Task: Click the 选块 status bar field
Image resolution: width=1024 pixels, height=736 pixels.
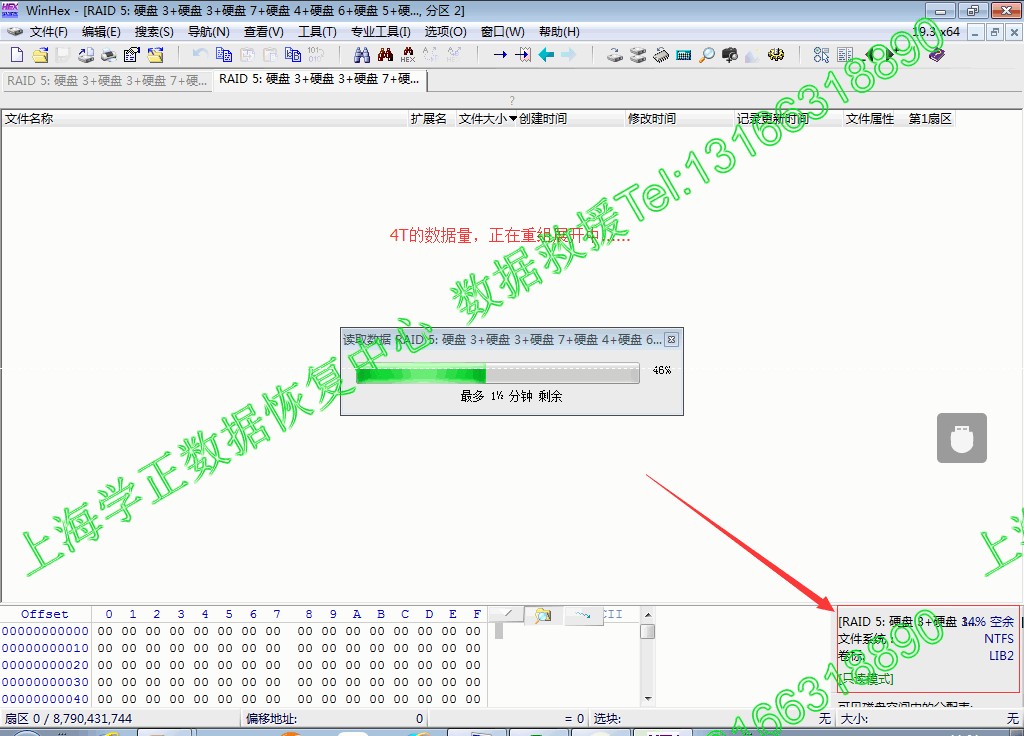Action: click(x=712, y=718)
